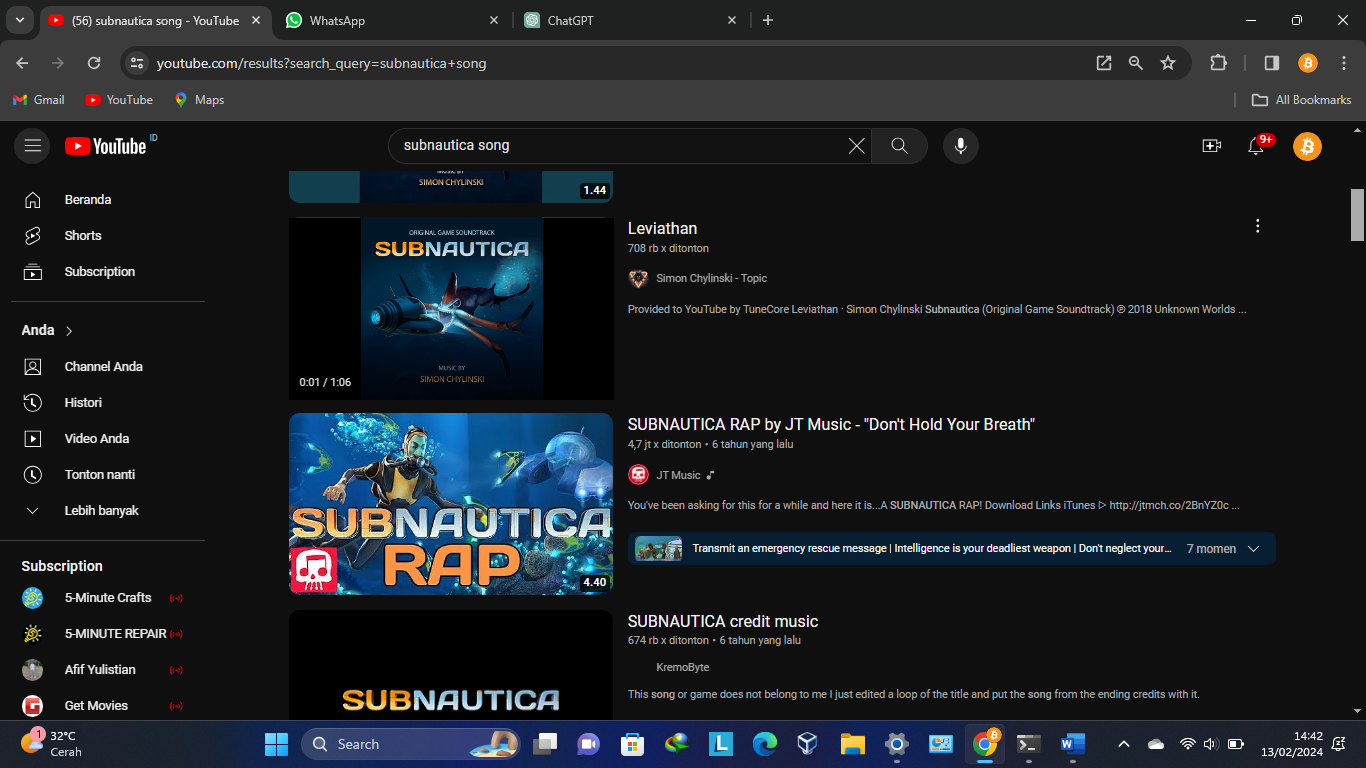The image size is (1366, 768).
Task: Open the KremoByte channel name
Action: pyautogui.click(x=682, y=667)
